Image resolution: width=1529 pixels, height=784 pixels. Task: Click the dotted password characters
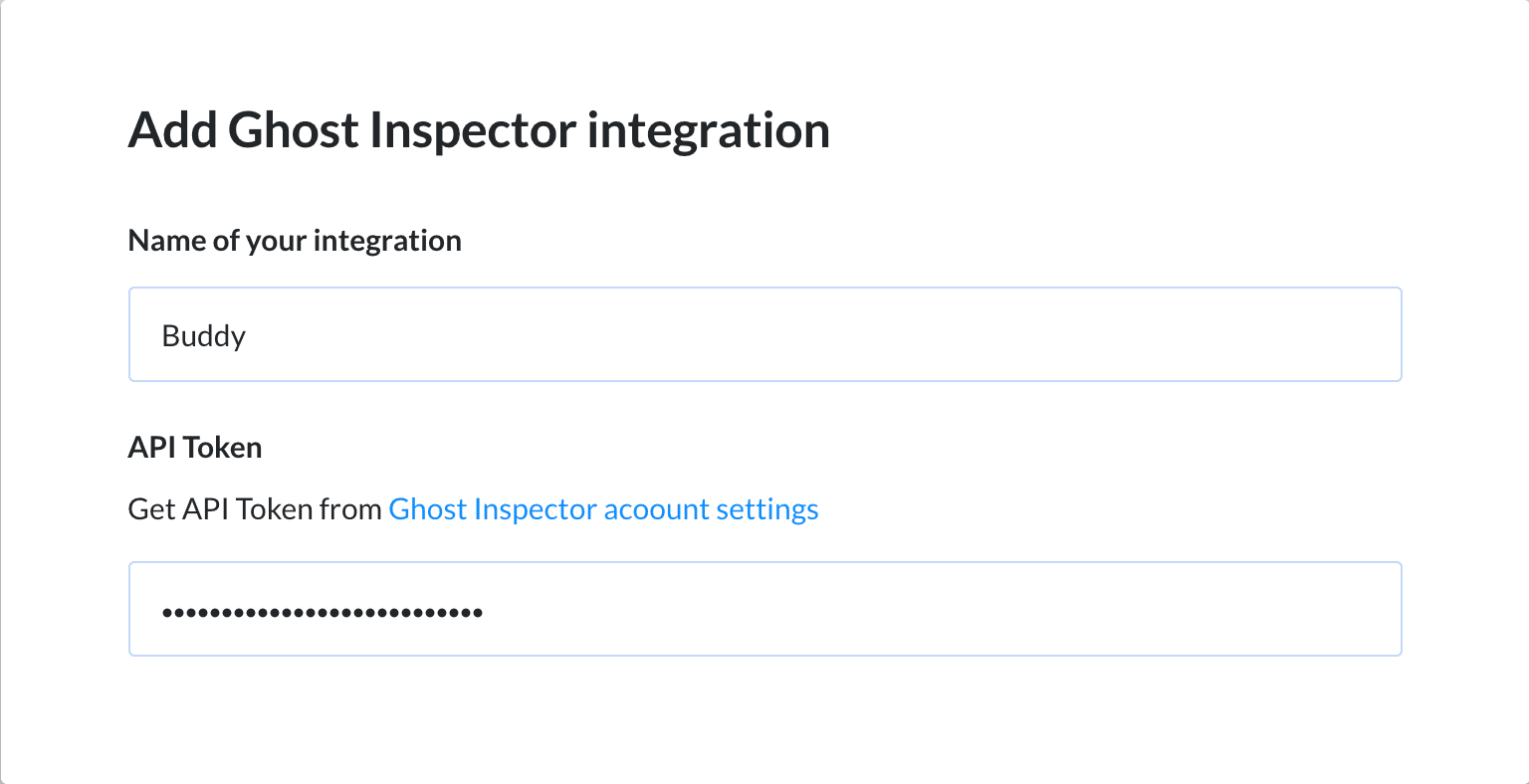(x=321, y=611)
